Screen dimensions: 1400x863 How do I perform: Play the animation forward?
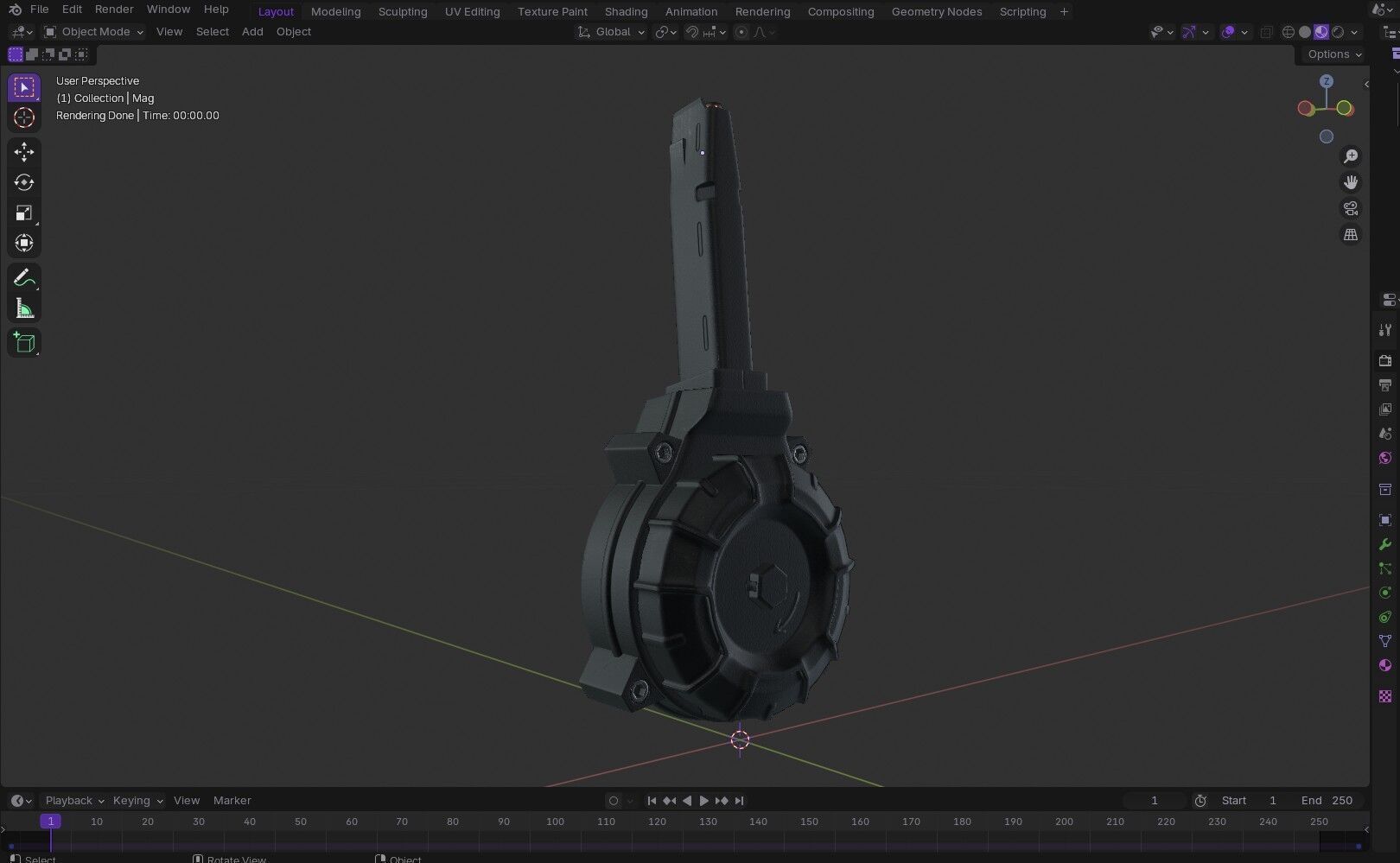(703, 801)
